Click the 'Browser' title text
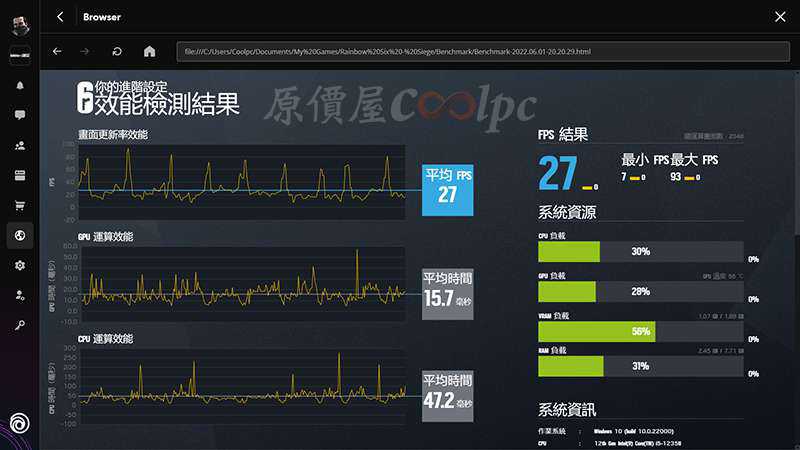800x450 pixels. tap(102, 17)
